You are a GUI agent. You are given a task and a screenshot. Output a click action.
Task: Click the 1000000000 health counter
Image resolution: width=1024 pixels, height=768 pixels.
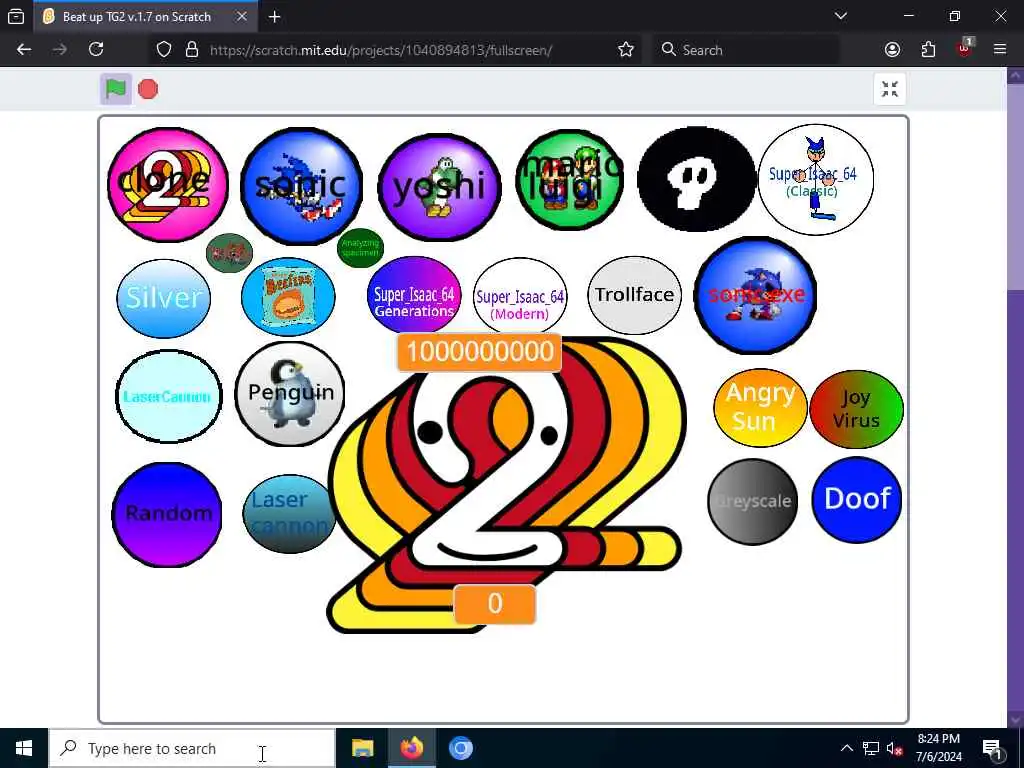pos(479,352)
